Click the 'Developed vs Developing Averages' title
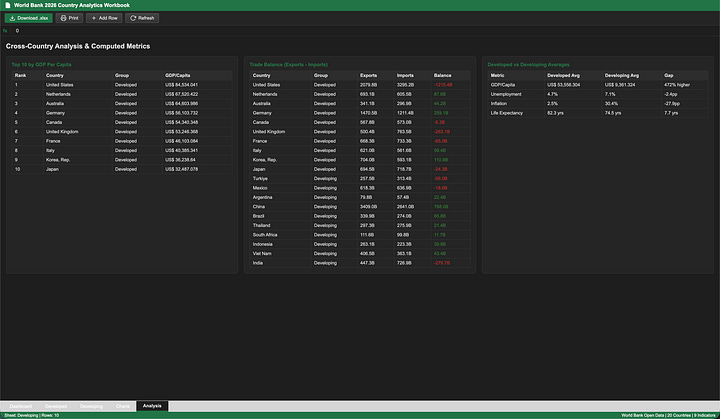The height and width of the screenshot is (419, 720). click(529, 65)
